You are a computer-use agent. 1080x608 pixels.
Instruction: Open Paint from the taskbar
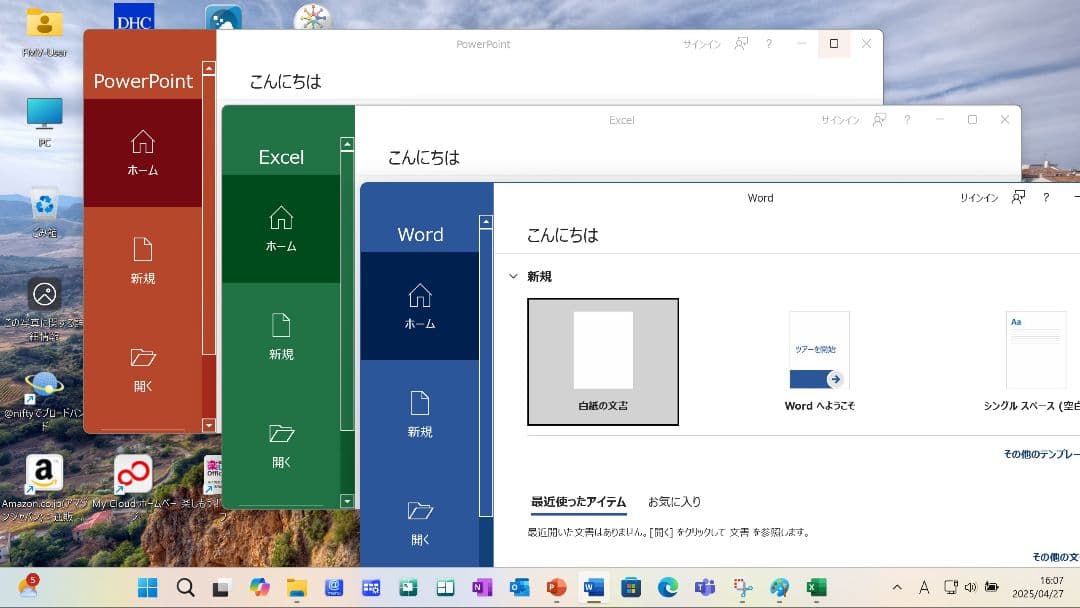pos(780,588)
